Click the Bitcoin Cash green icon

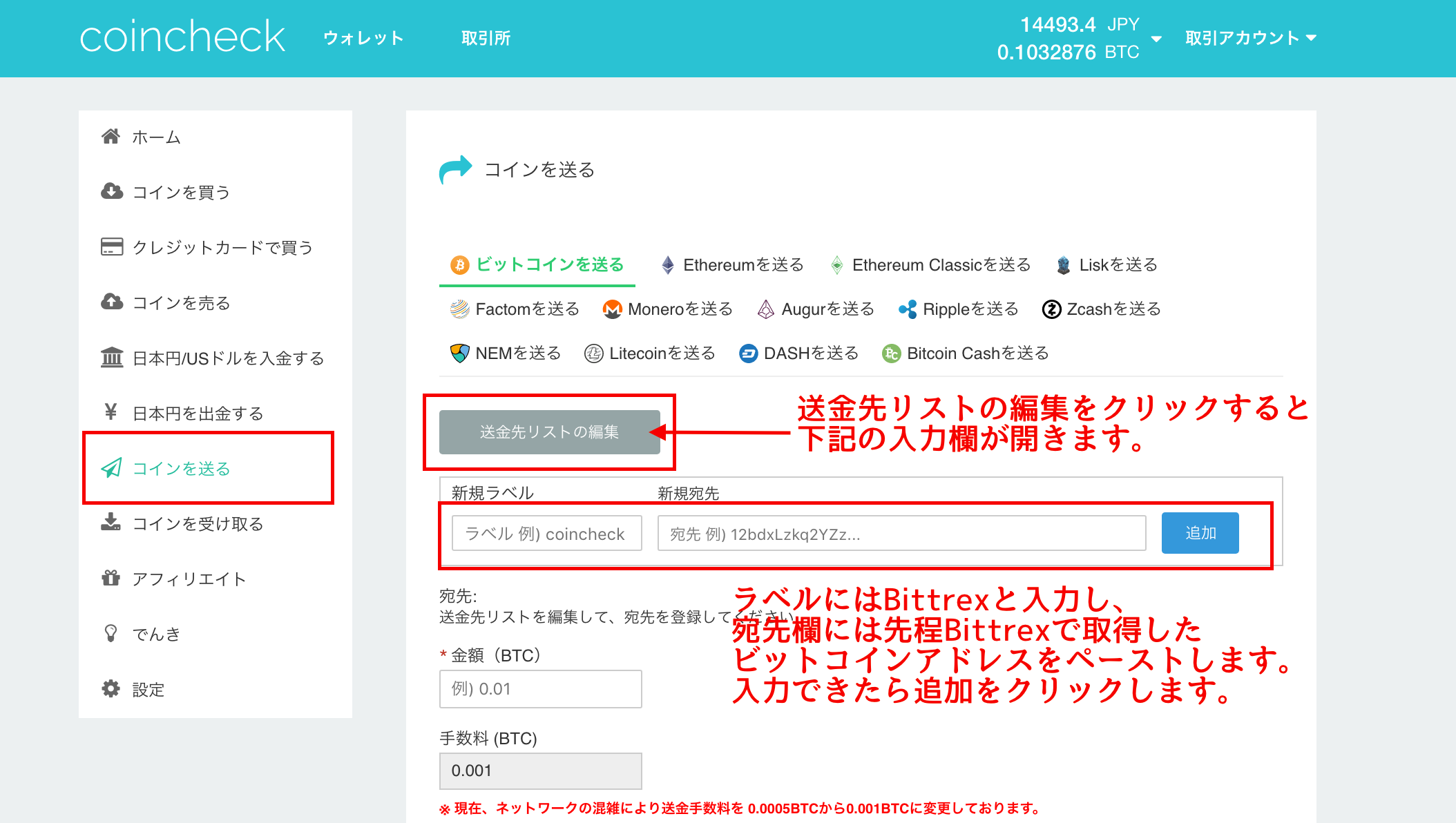click(892, 353)
